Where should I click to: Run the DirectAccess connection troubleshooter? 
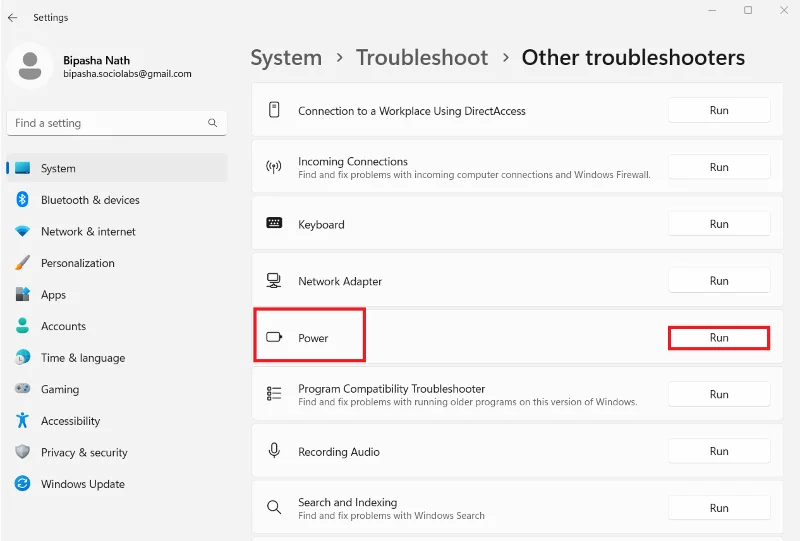719,110
